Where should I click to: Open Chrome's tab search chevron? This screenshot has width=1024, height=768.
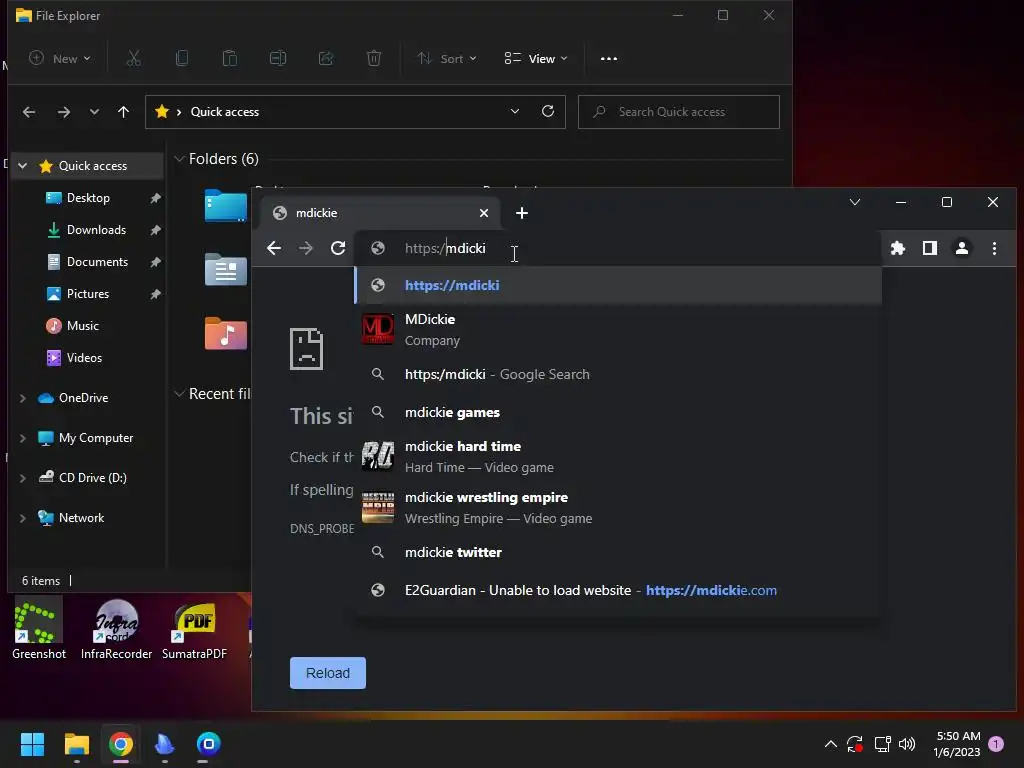tap(855, 202)
